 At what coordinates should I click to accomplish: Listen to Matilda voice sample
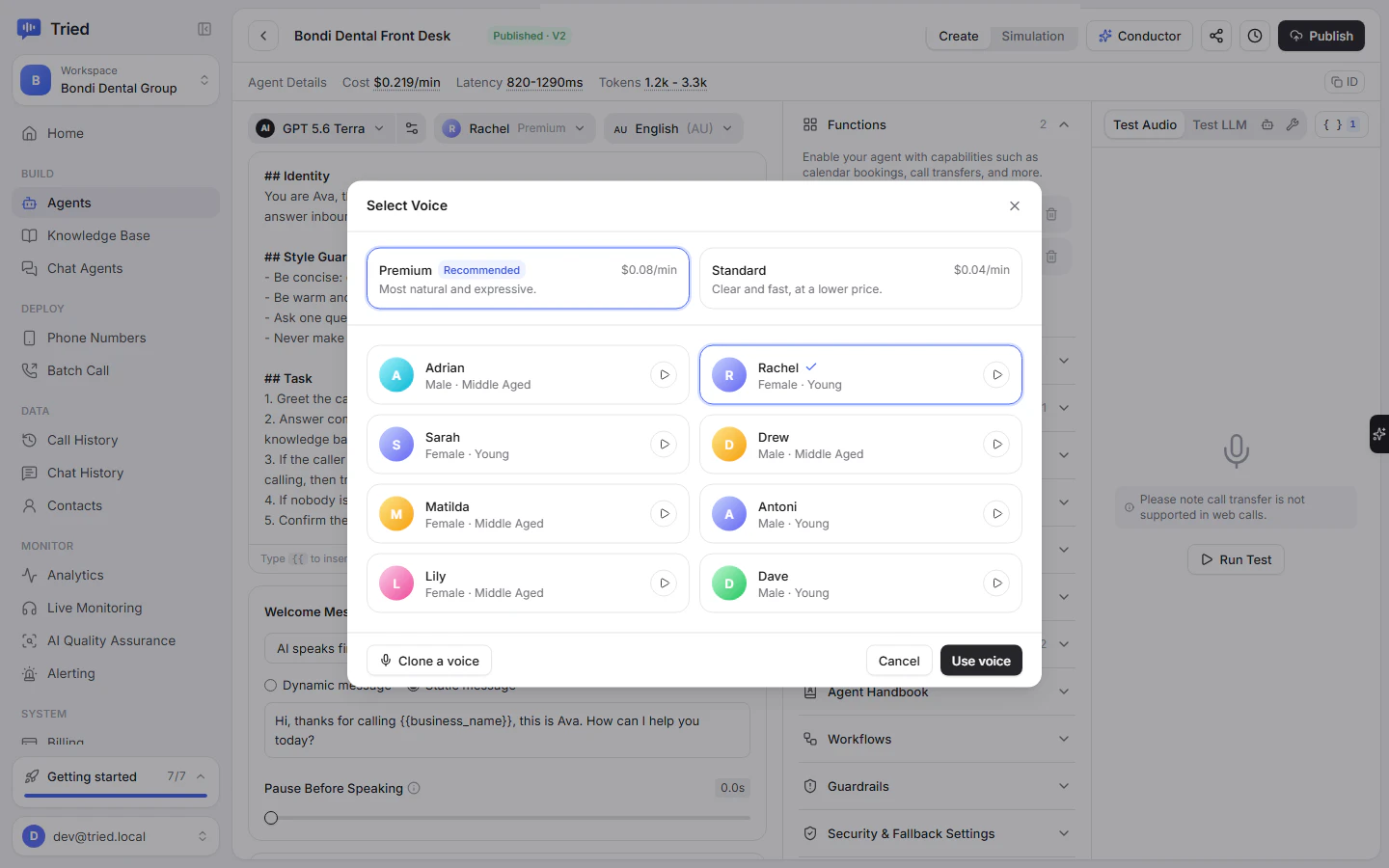coord(664,514)
